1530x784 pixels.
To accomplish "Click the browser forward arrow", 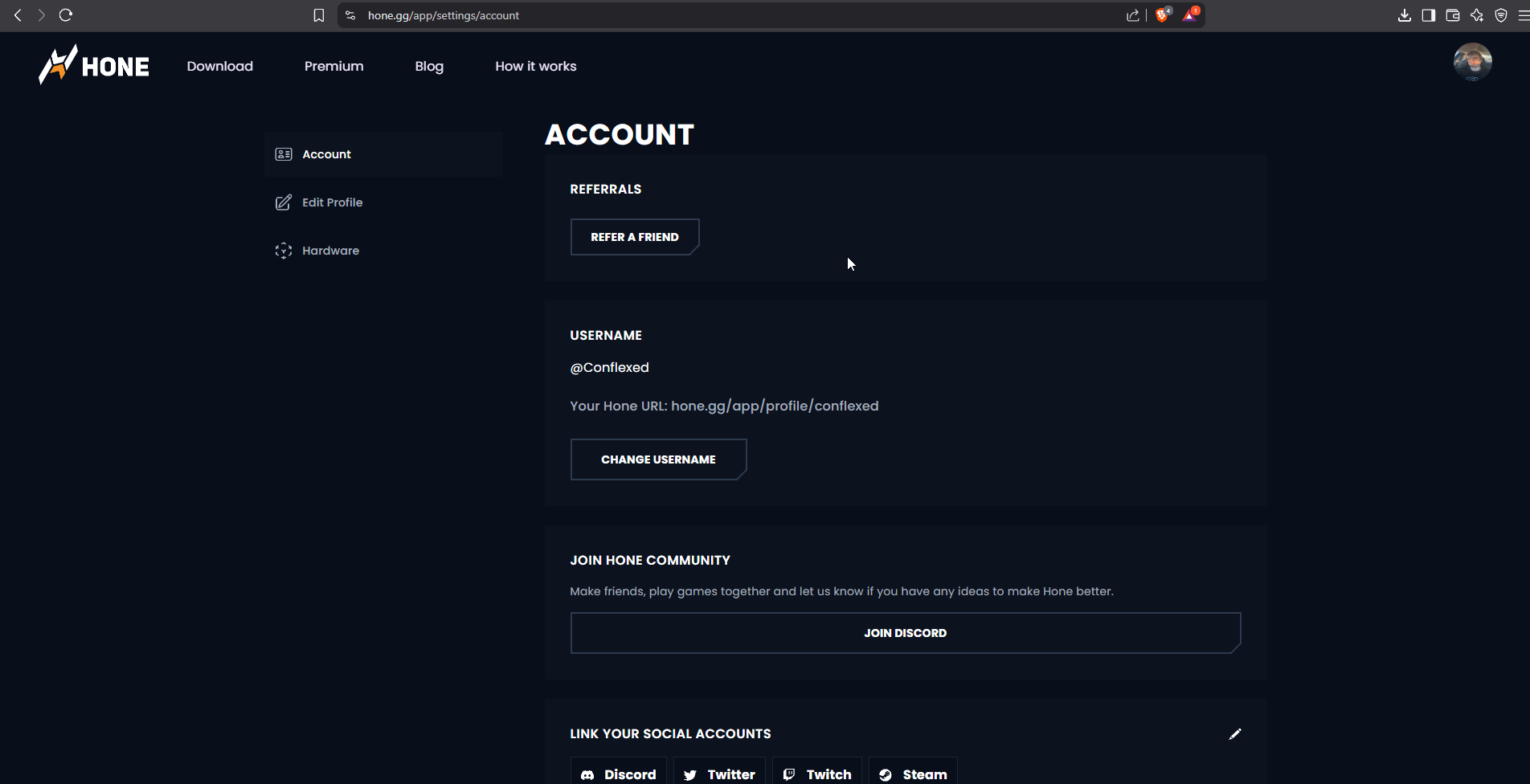I will point(41,15).
